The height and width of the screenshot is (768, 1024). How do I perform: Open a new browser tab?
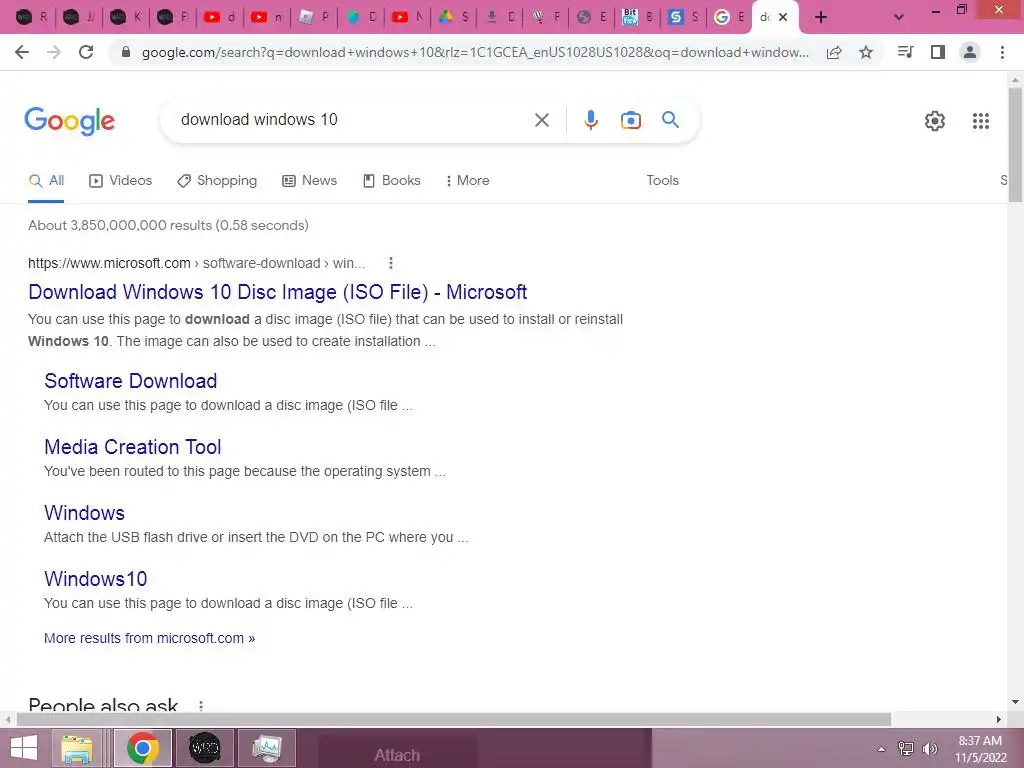[x=821, y=18]
